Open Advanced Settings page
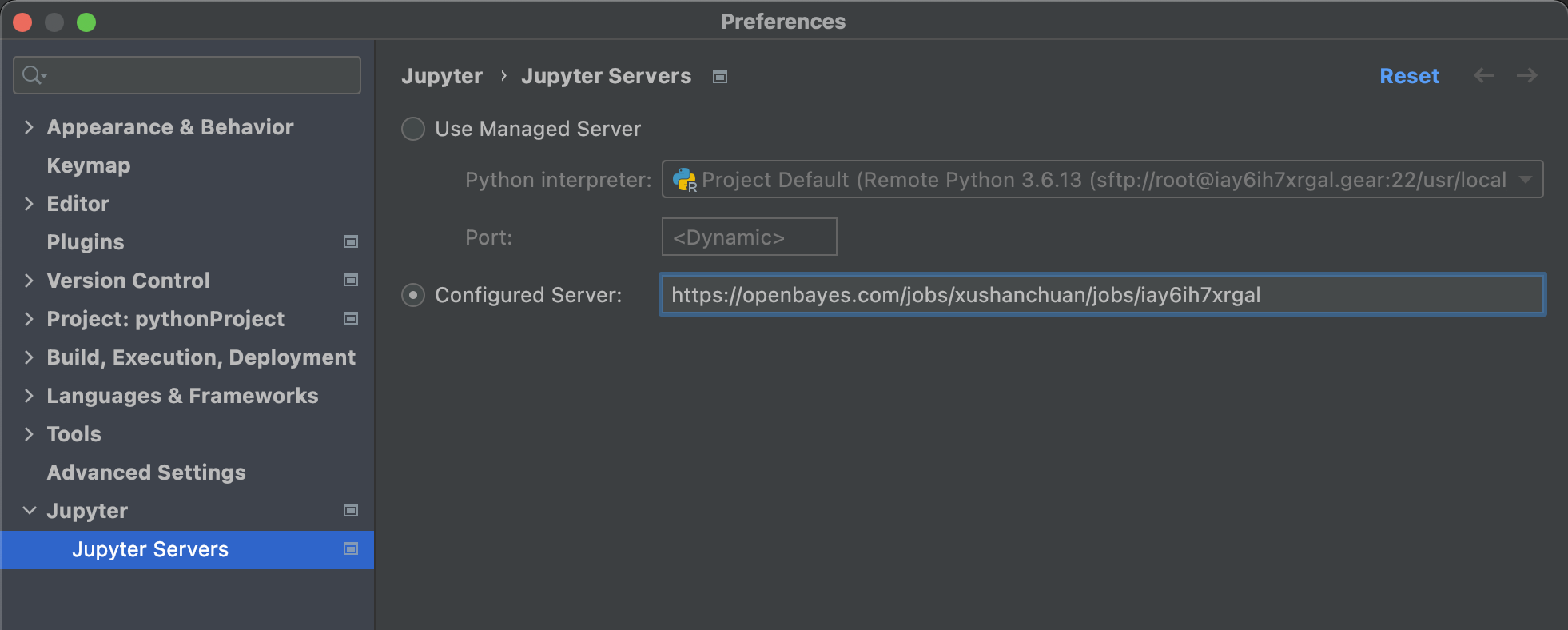 pyautogui.click(x=146, y=472)
